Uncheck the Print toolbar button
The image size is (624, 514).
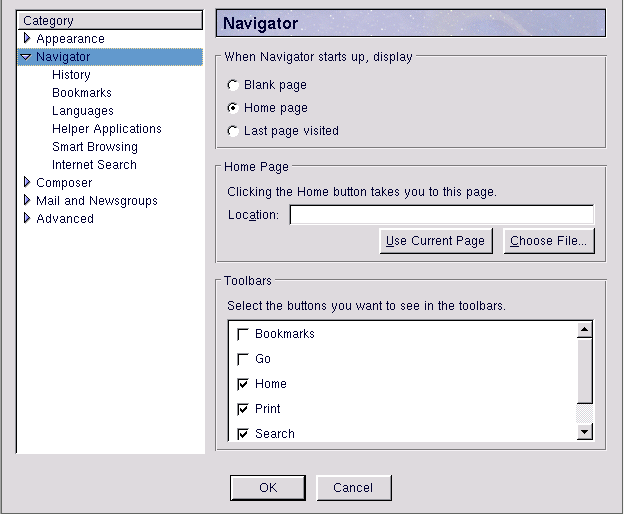(242, 409)
